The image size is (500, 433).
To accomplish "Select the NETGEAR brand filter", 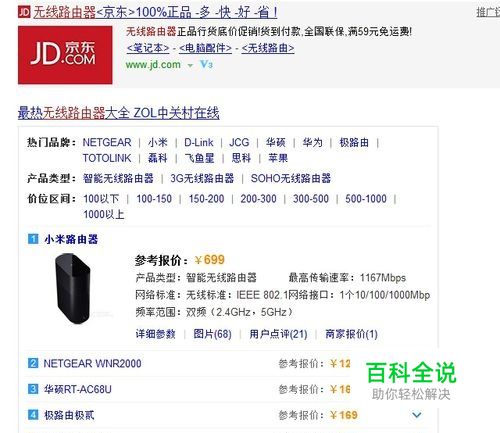I will pyautogui.click(x=107, y=142).
